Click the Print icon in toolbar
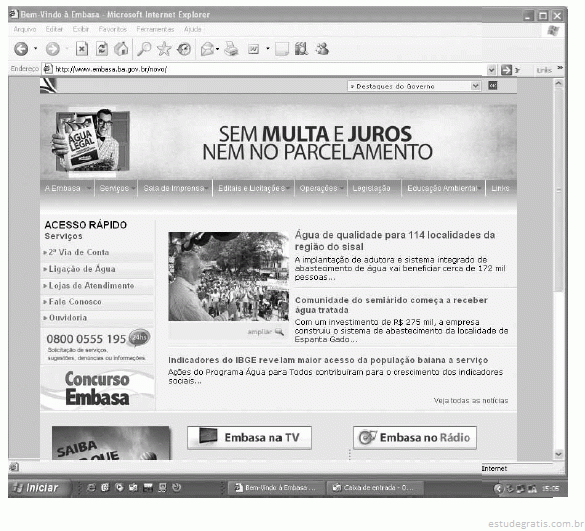585x531 pixels. (231, 49)
